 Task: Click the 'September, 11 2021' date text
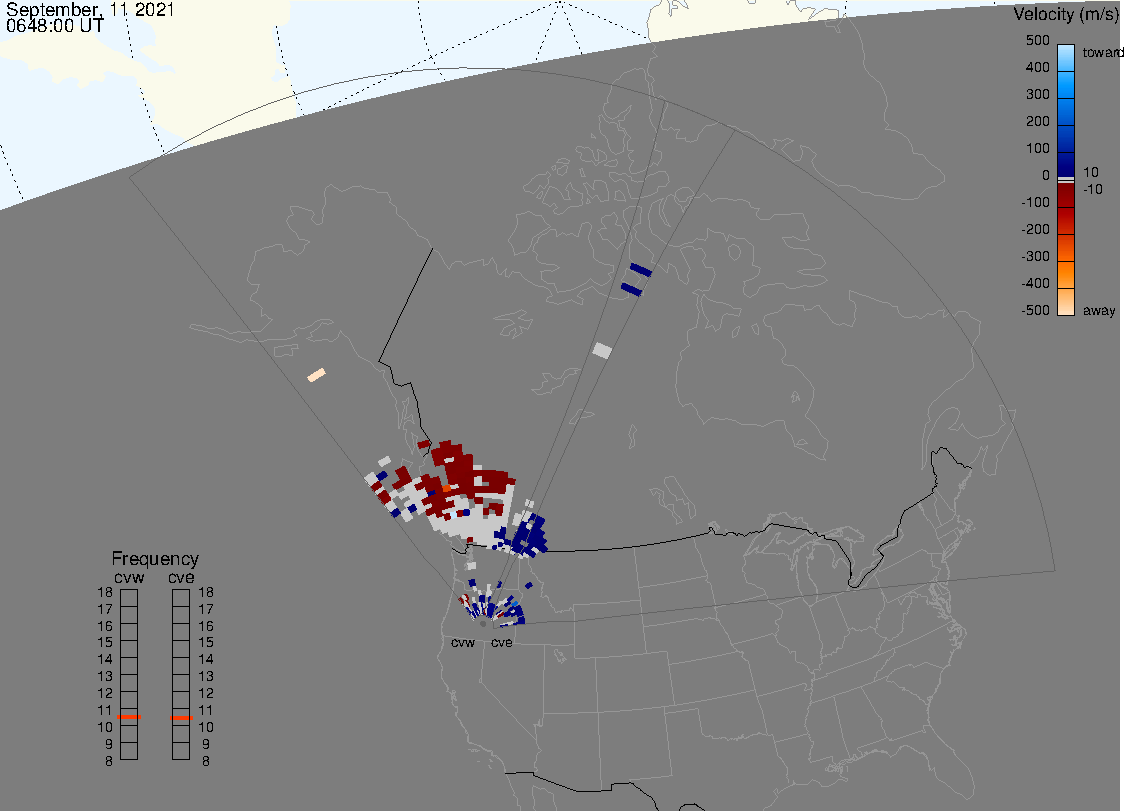point(90,9)
